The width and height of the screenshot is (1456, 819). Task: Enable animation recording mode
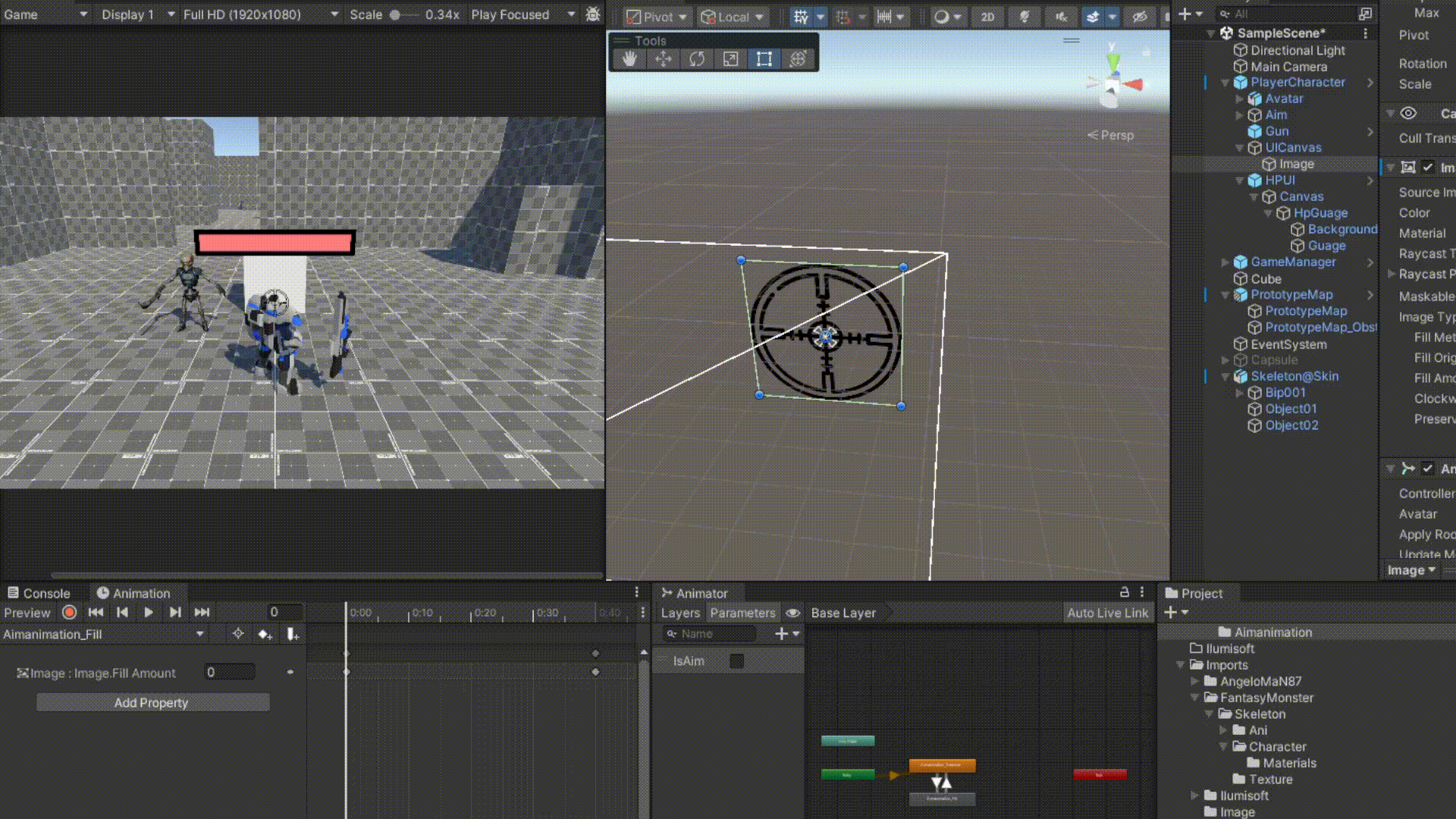(69, 612)
